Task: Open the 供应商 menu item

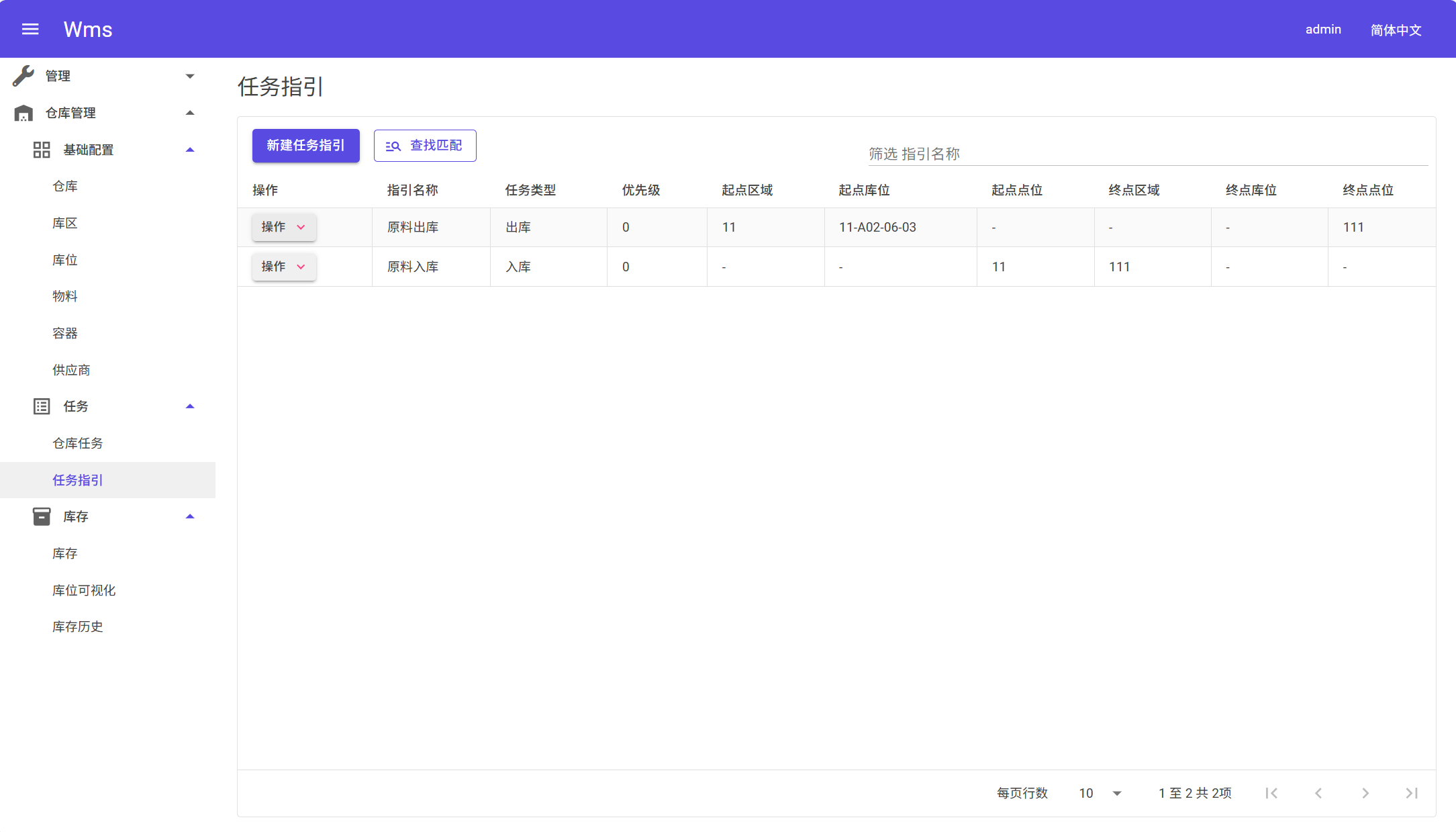Action: click(71, 370)
